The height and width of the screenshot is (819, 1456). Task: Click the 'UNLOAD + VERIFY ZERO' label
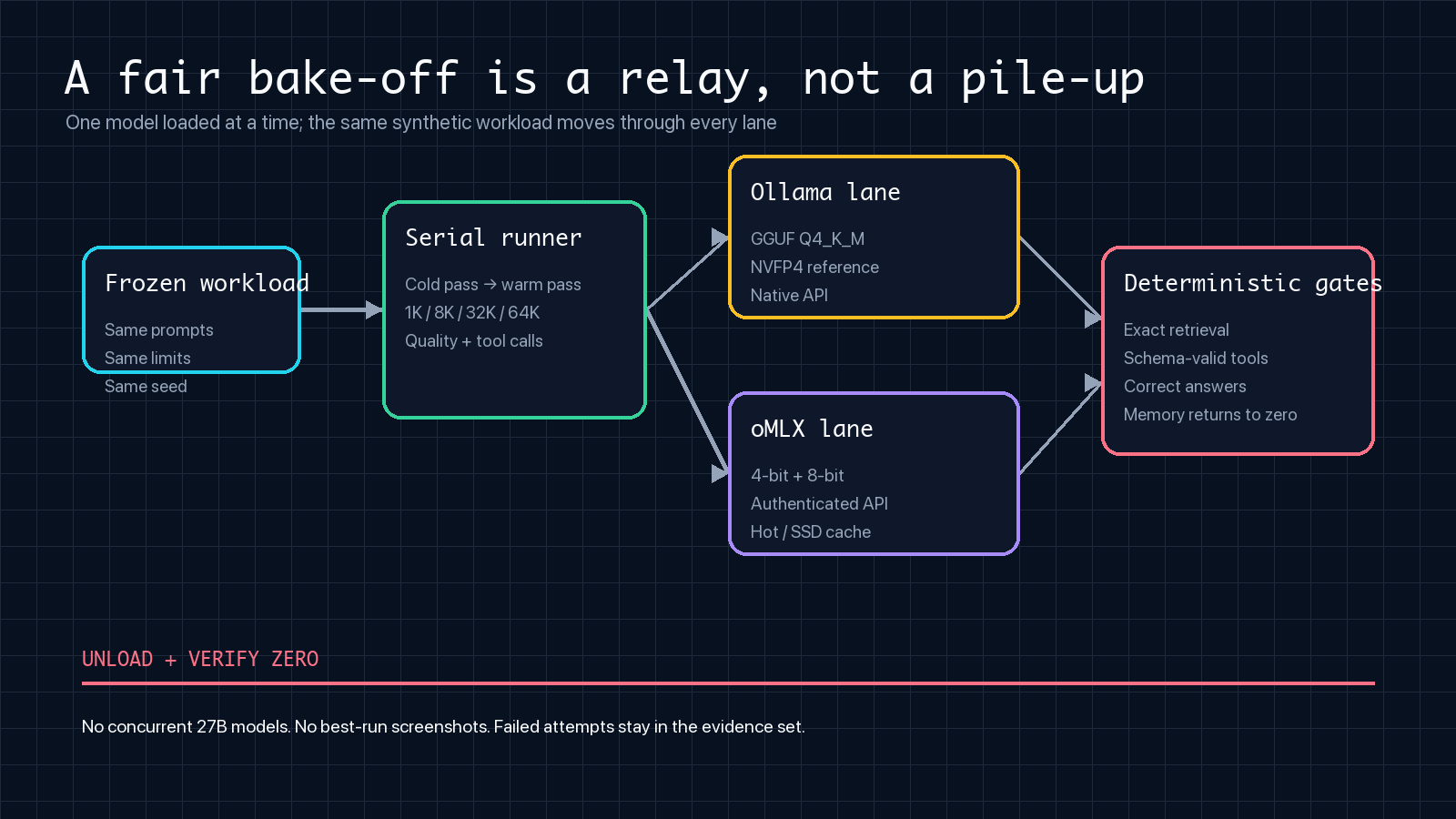(x=200, y=659)
